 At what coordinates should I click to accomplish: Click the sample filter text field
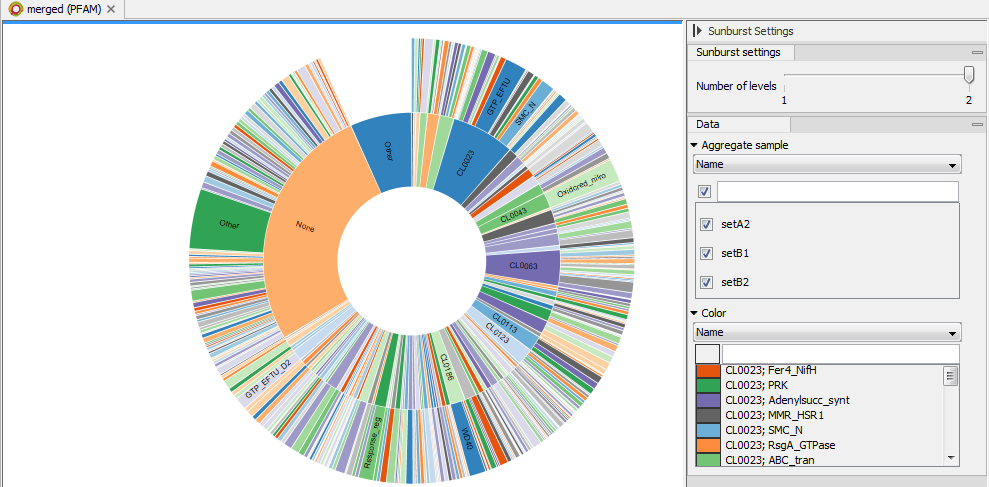837,191
